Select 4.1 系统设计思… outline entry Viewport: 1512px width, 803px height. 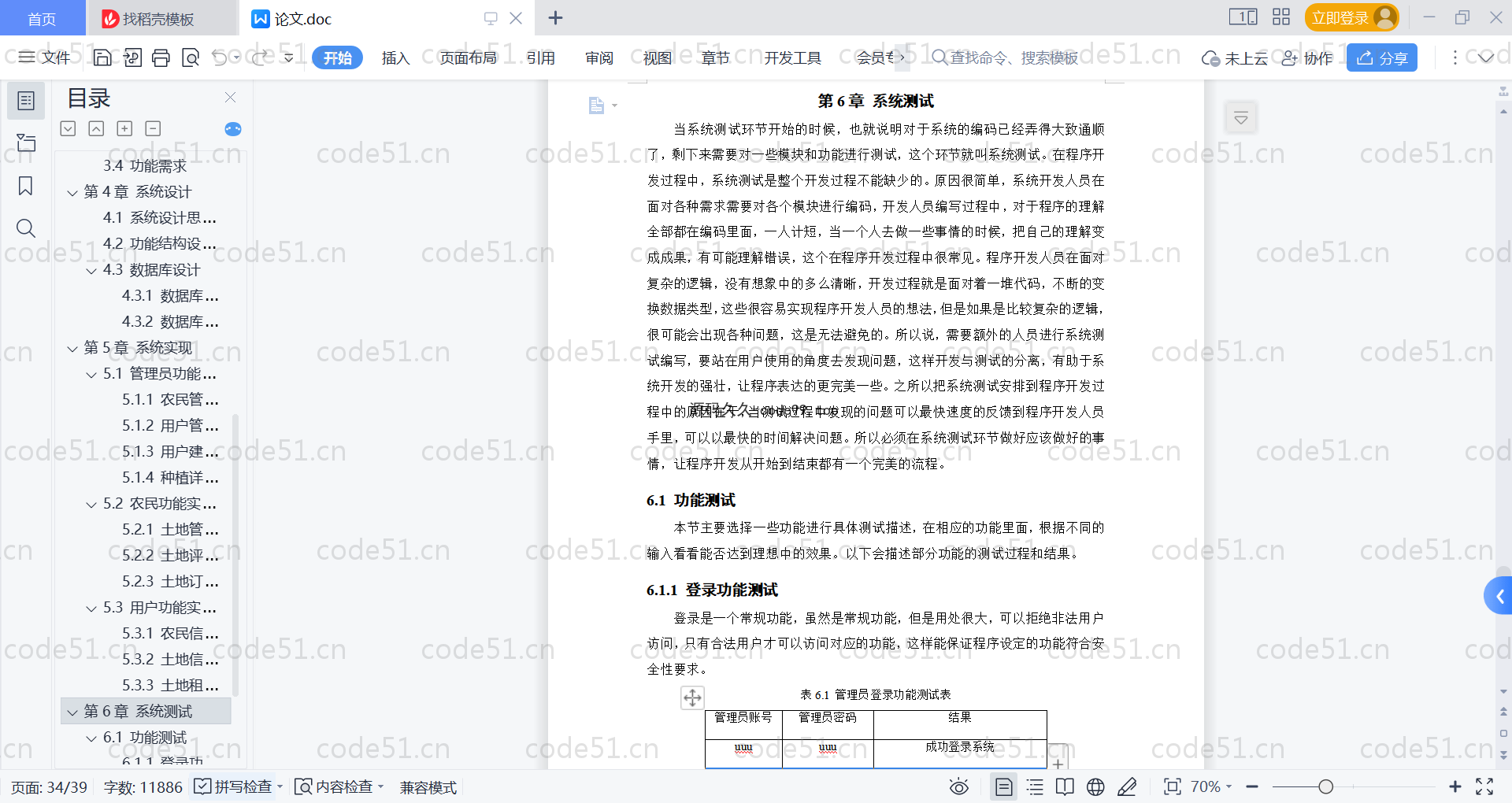click(x=159, y=218)
